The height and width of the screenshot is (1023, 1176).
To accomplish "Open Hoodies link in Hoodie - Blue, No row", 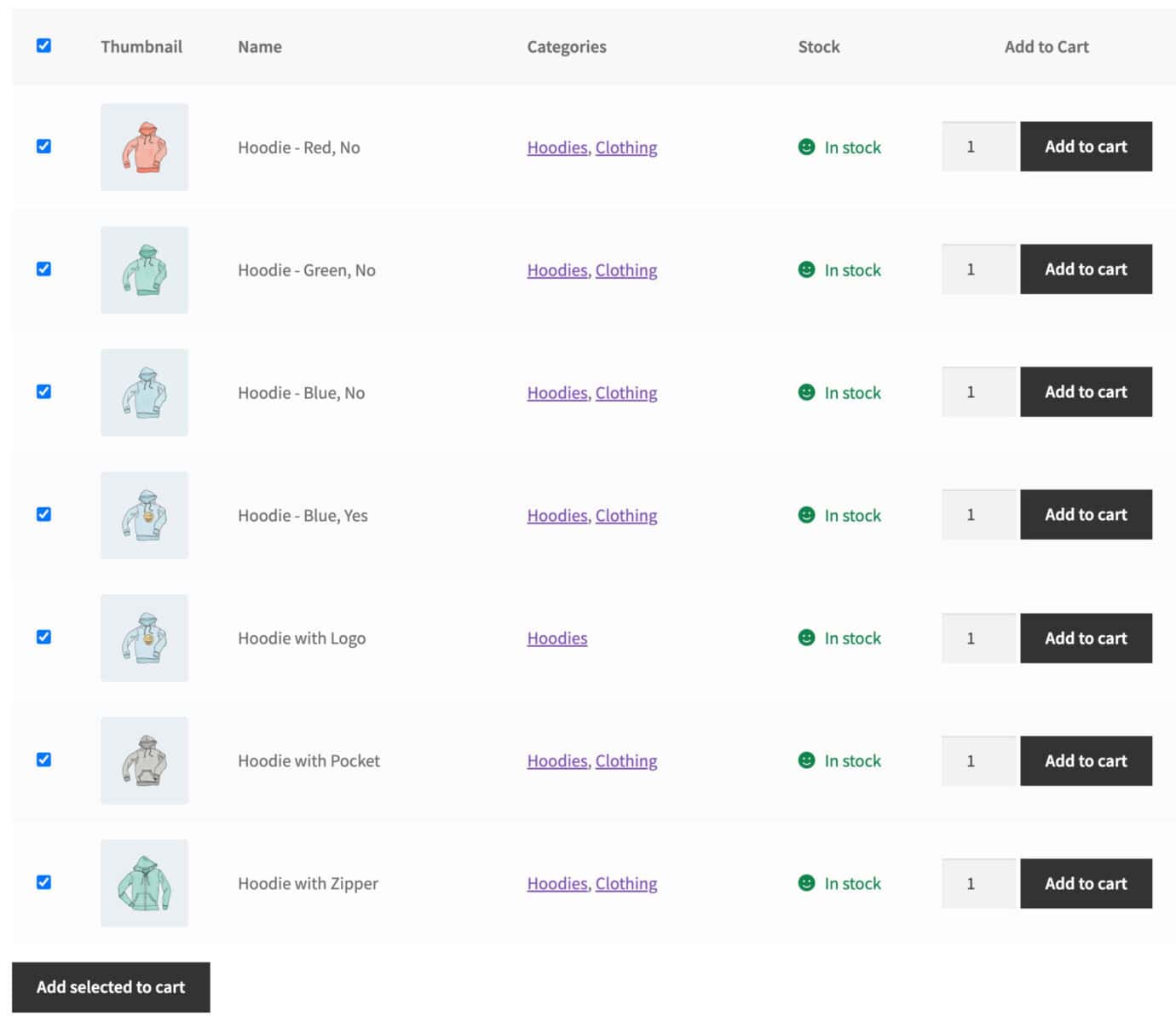I will pyautogui.click(x=557, y=393).
